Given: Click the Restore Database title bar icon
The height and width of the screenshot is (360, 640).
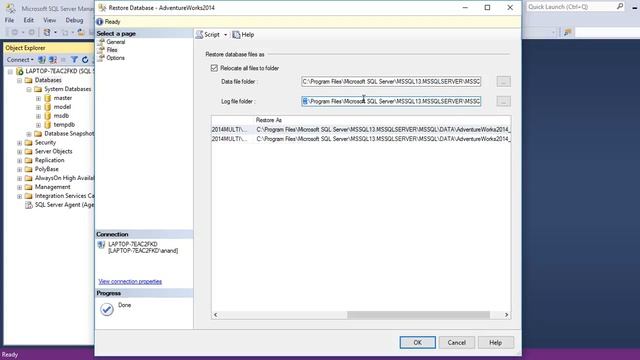Looking at the screenshot, I should (102, 8).
